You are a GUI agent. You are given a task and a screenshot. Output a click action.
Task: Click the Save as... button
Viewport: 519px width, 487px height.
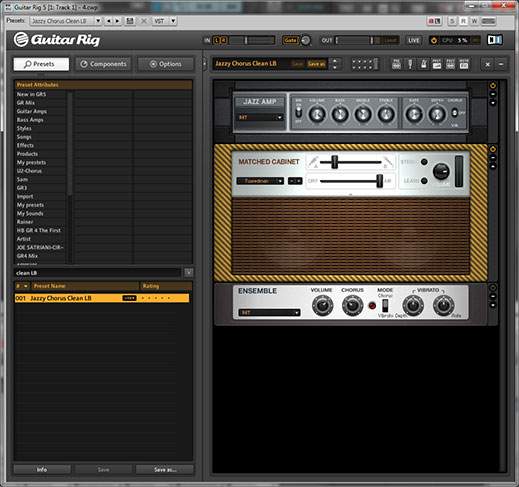[165, 469]
